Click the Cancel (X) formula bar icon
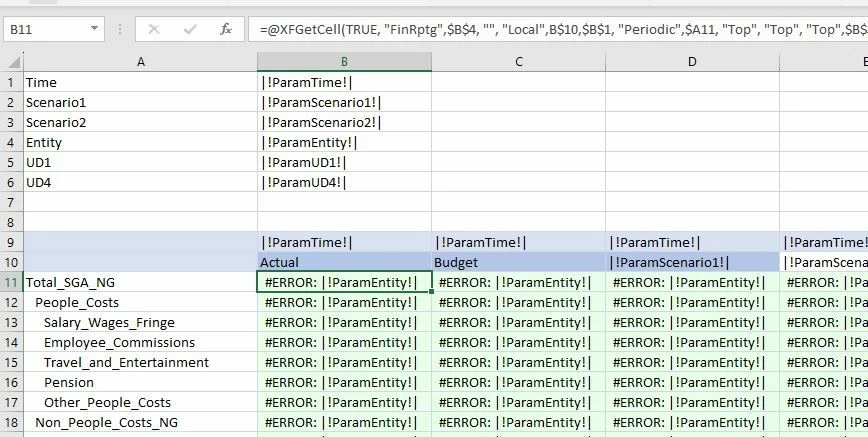 pos(154,29)
